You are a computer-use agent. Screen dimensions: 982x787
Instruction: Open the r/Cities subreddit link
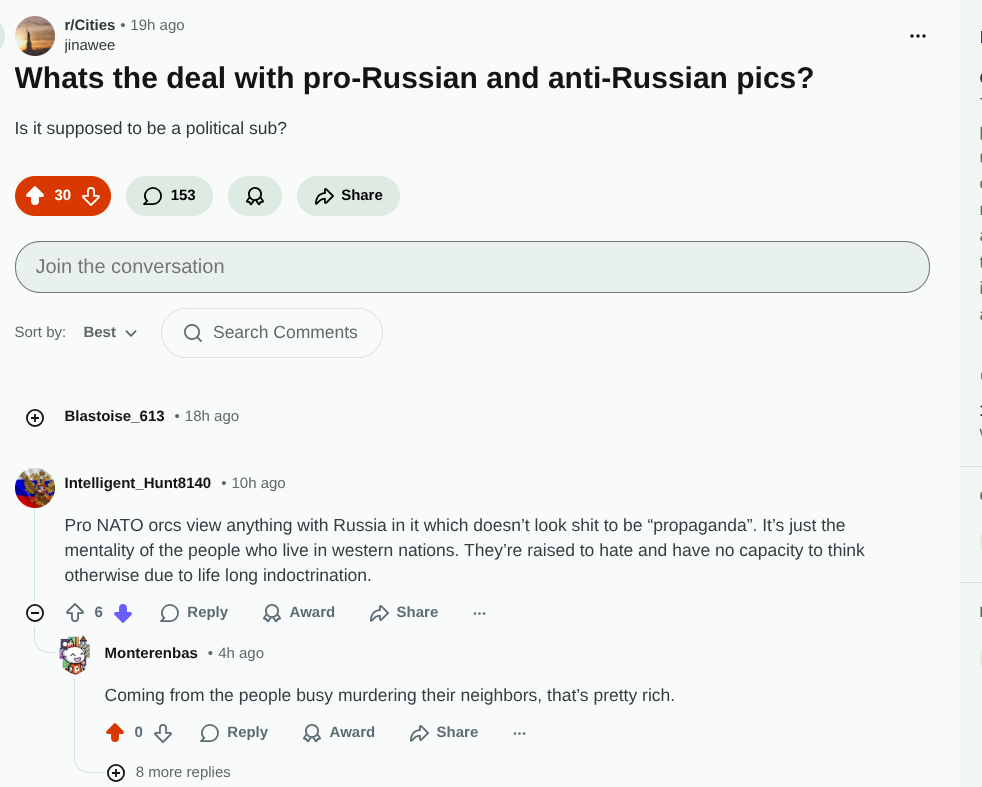(x=89, y=25)
